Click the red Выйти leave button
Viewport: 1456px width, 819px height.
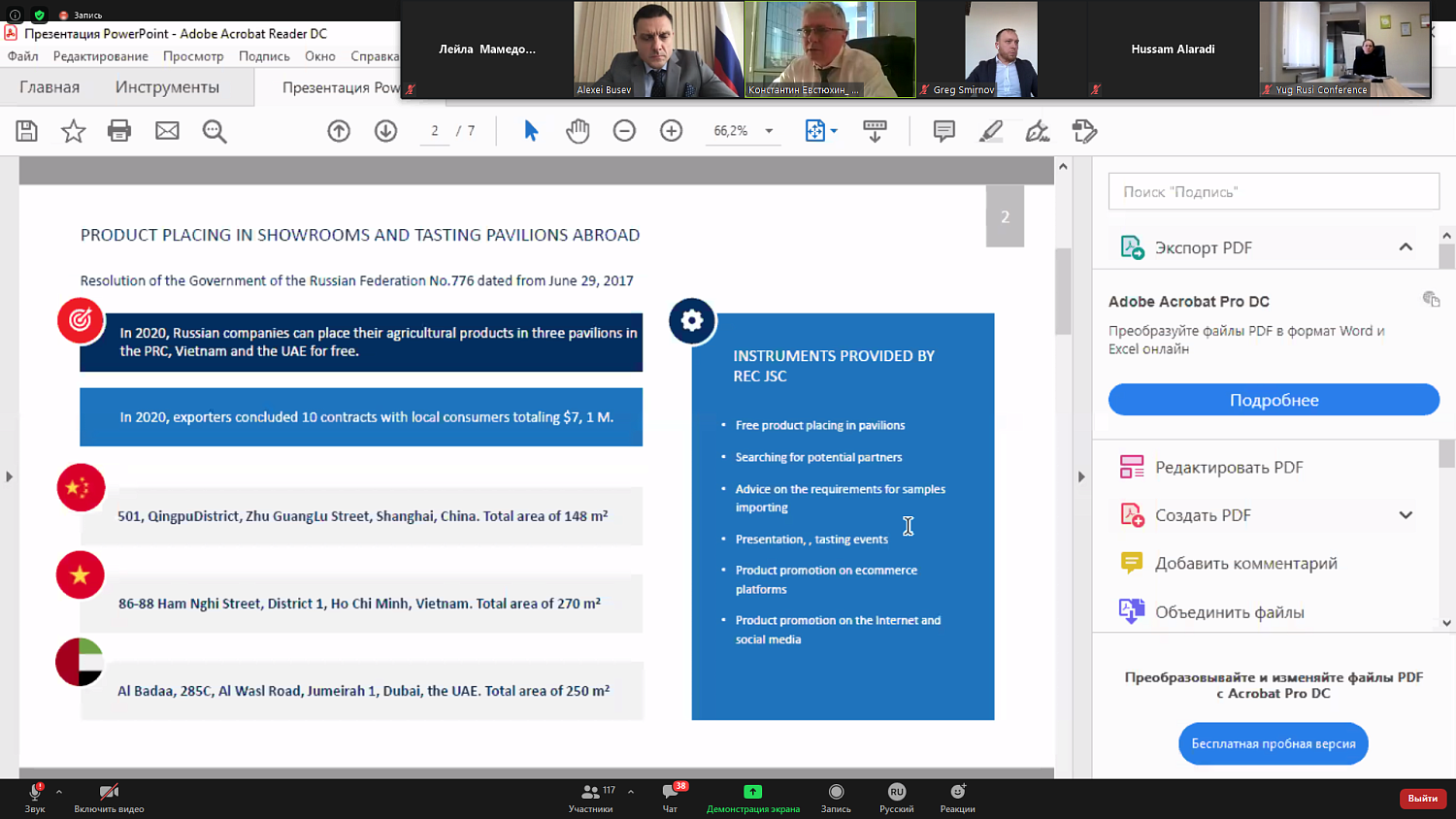(1422, 798)
